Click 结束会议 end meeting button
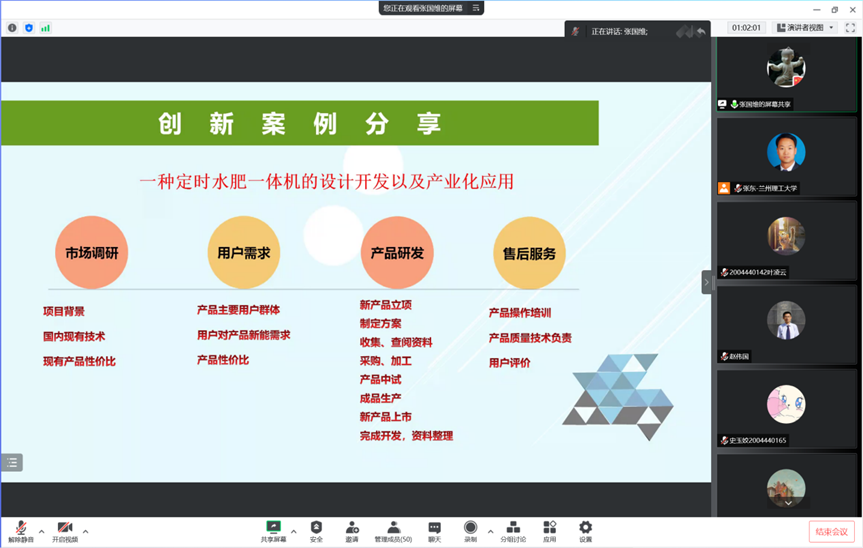Viewport: 863px width, 548px height. click(831, 532)
